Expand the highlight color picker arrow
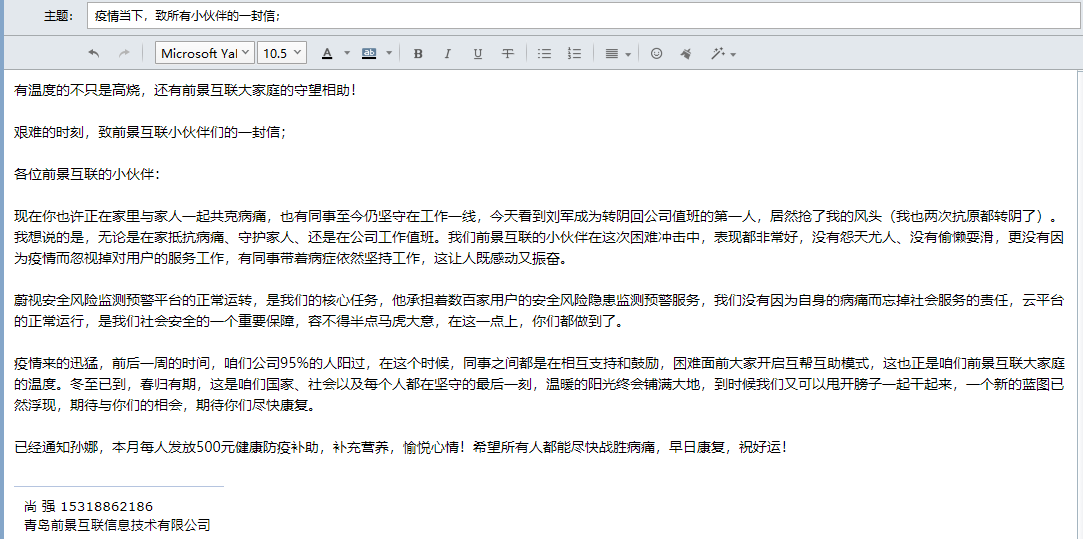This screenshot has width=1083, height=539. coord(389,53)
